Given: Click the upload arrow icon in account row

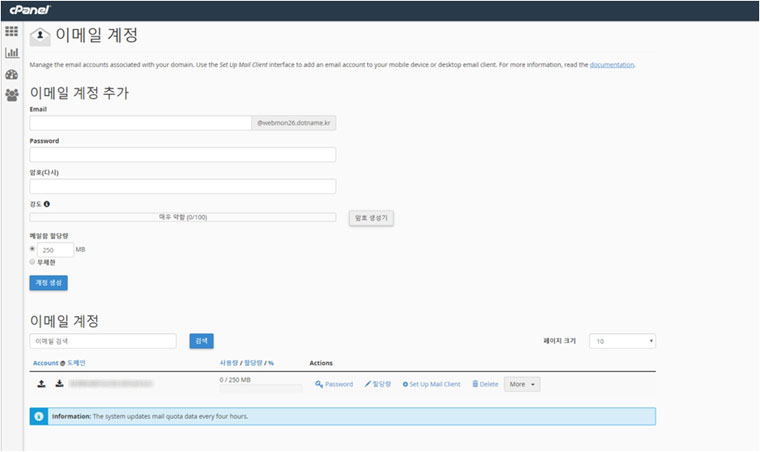Looking at the screenshot, I should click(x=41, y=383).
